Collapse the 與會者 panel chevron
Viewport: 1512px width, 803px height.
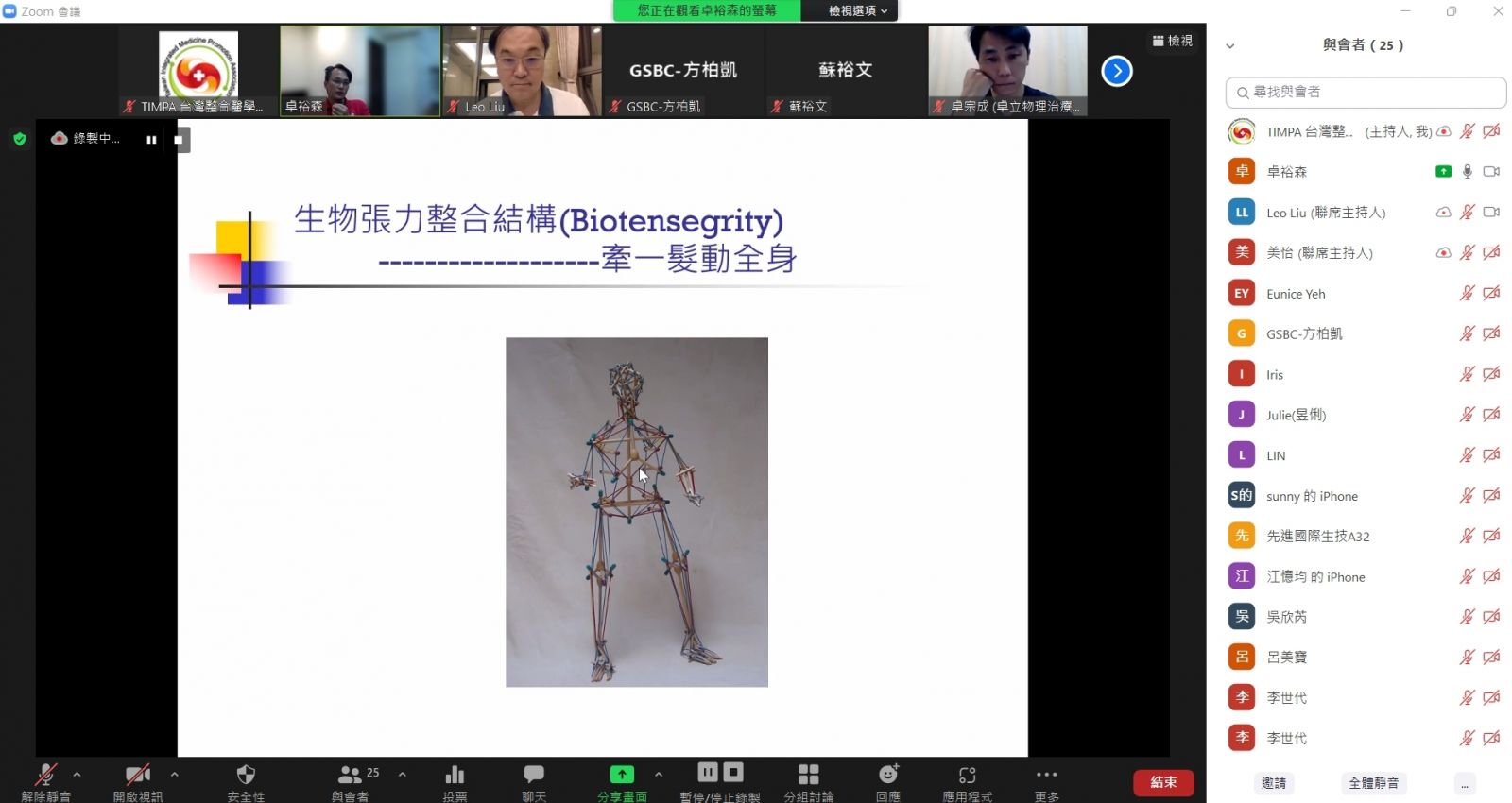coord(1229,45)
